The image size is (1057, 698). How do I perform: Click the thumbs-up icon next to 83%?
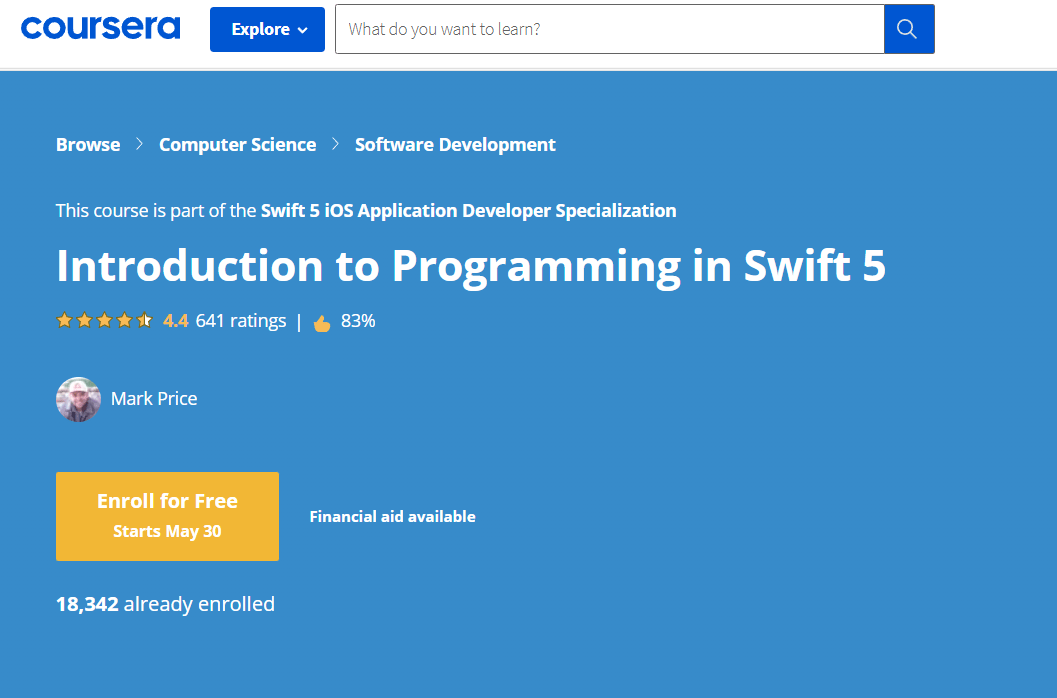pyautogui.click(x=321, y=321)
